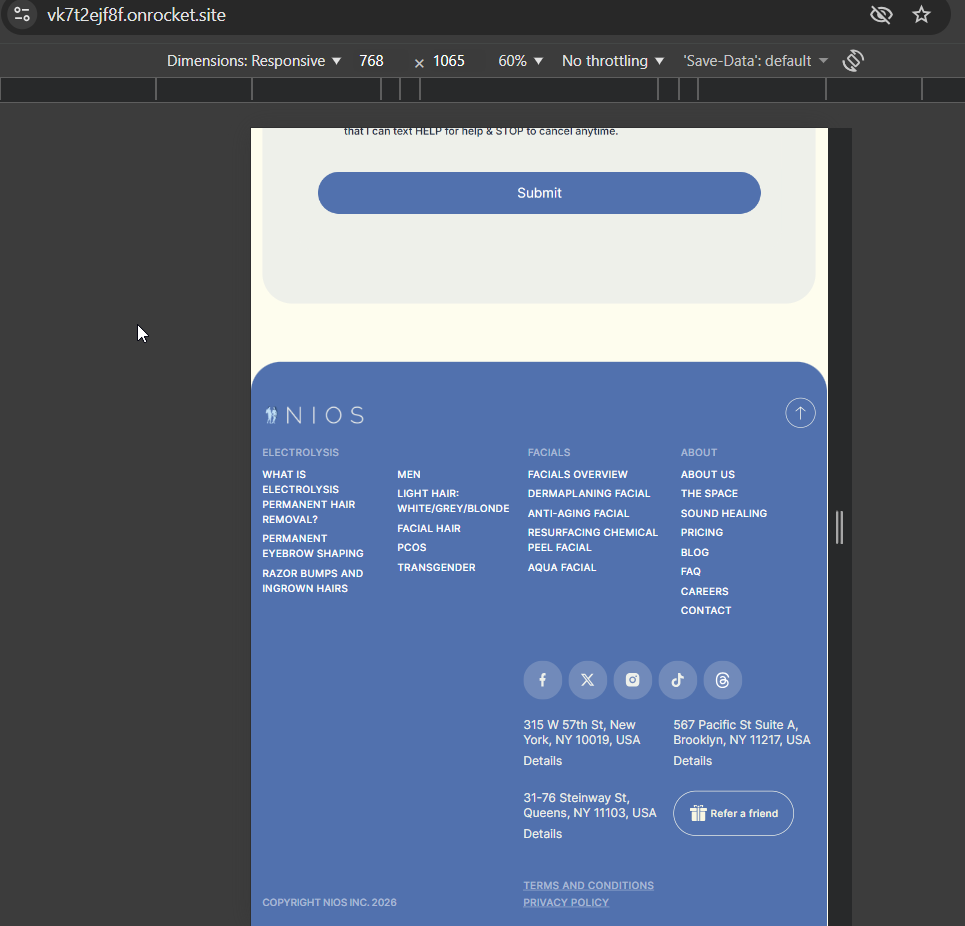This screenshot has height=926, width=965.
Task: Open the Privacy Policy link
Action: tap(566, 903)
